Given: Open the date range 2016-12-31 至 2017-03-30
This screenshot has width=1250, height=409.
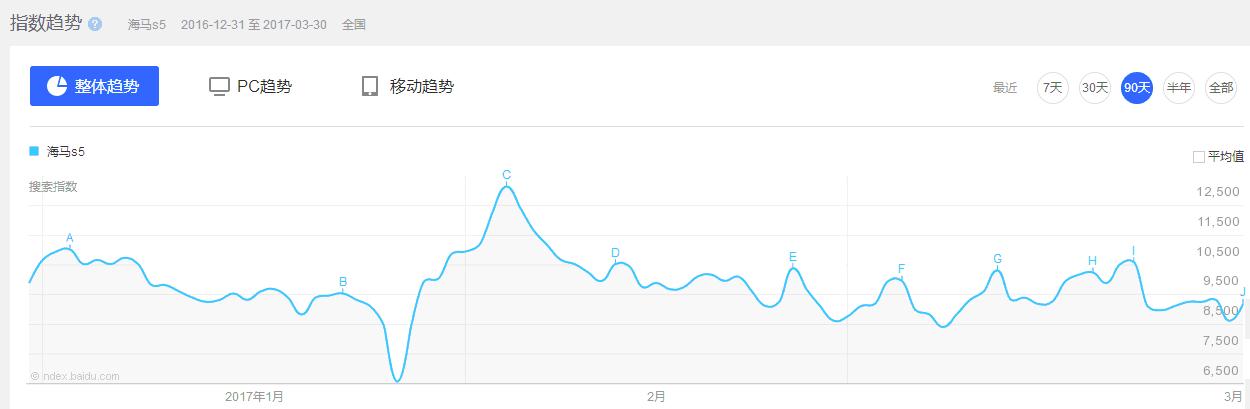Looking at the screenshot, I should tap(254, 24).
